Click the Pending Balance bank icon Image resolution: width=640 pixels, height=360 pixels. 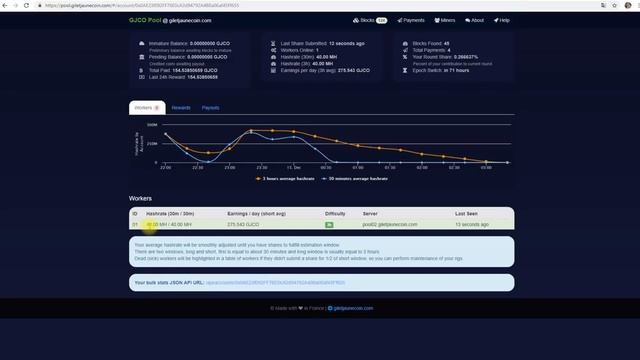142,57
